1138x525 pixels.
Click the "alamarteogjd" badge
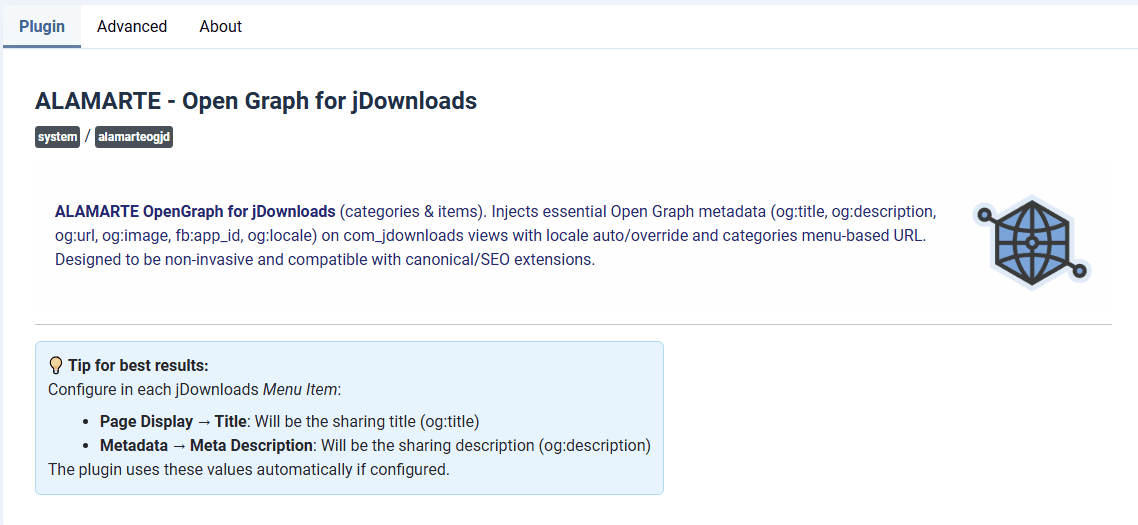pyautogui.click(x=134, y=137)
